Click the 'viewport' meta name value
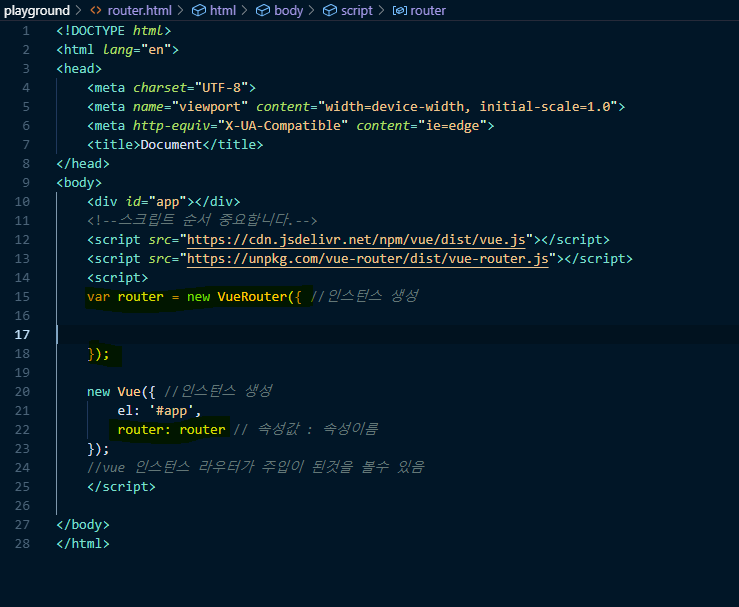The image size is (739, 607). [210, 107]
